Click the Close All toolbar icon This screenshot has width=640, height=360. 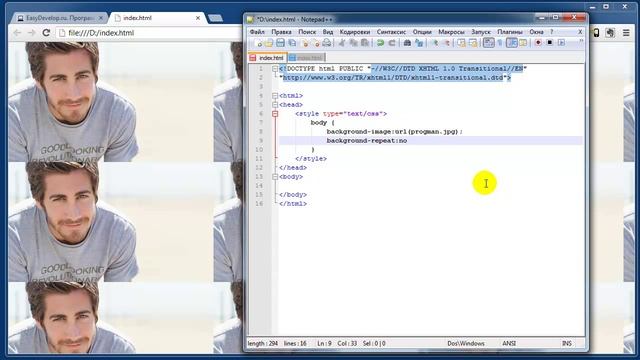[x=316, y=43]
